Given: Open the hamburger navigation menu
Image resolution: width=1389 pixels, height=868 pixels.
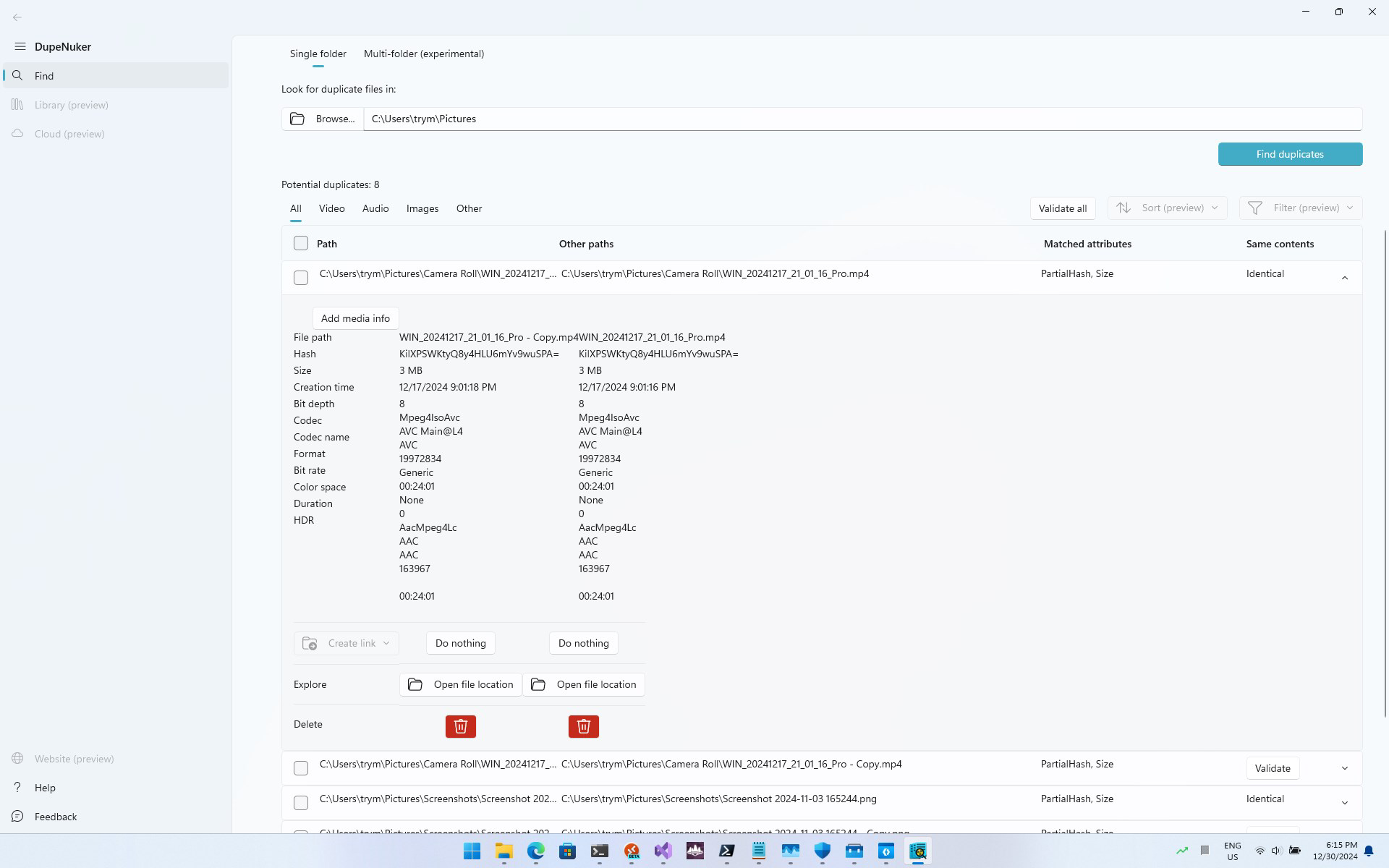Looking at the screenshot, I should coord(20,46).
